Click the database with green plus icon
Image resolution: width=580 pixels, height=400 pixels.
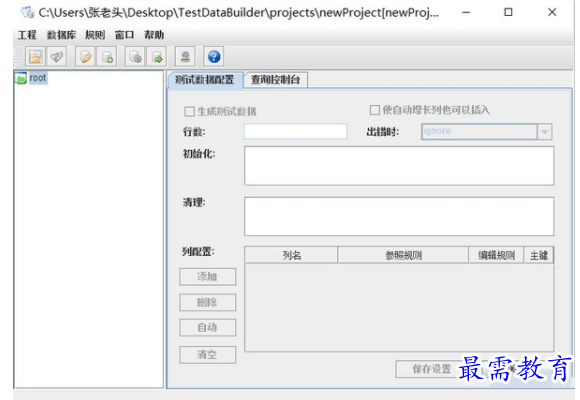click(107, 57)
